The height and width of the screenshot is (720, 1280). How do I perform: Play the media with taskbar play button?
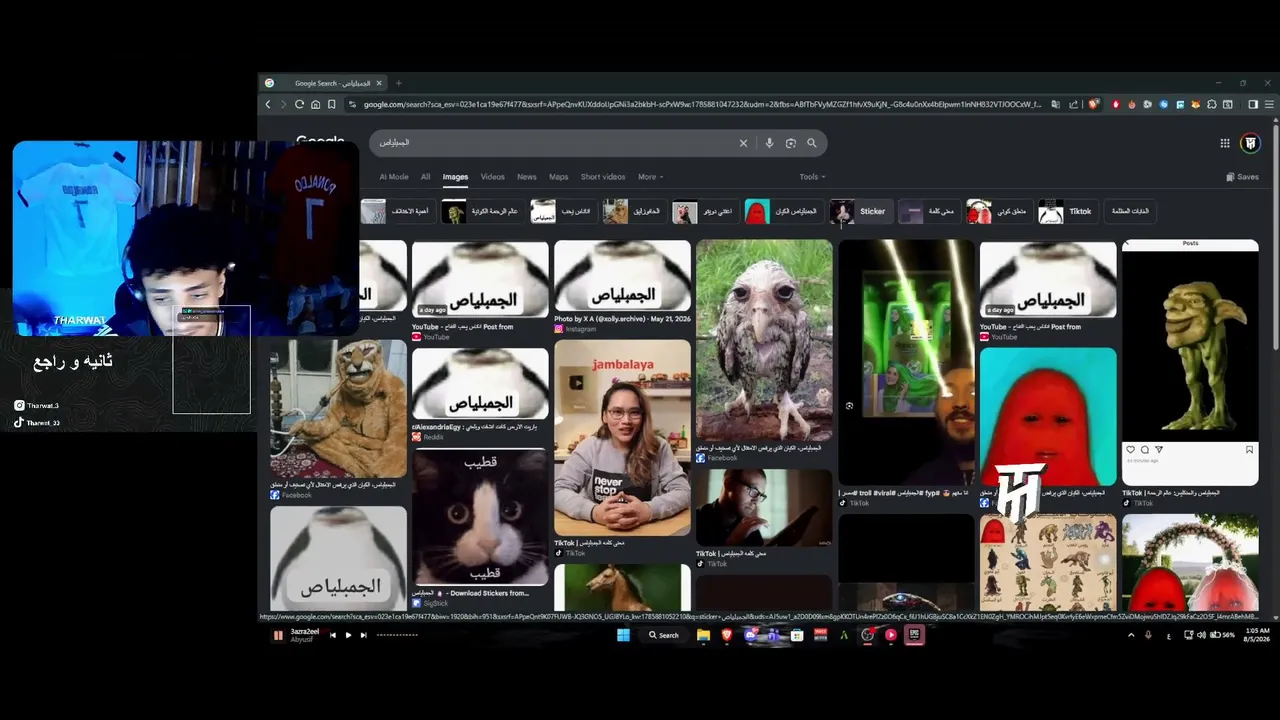348,635
